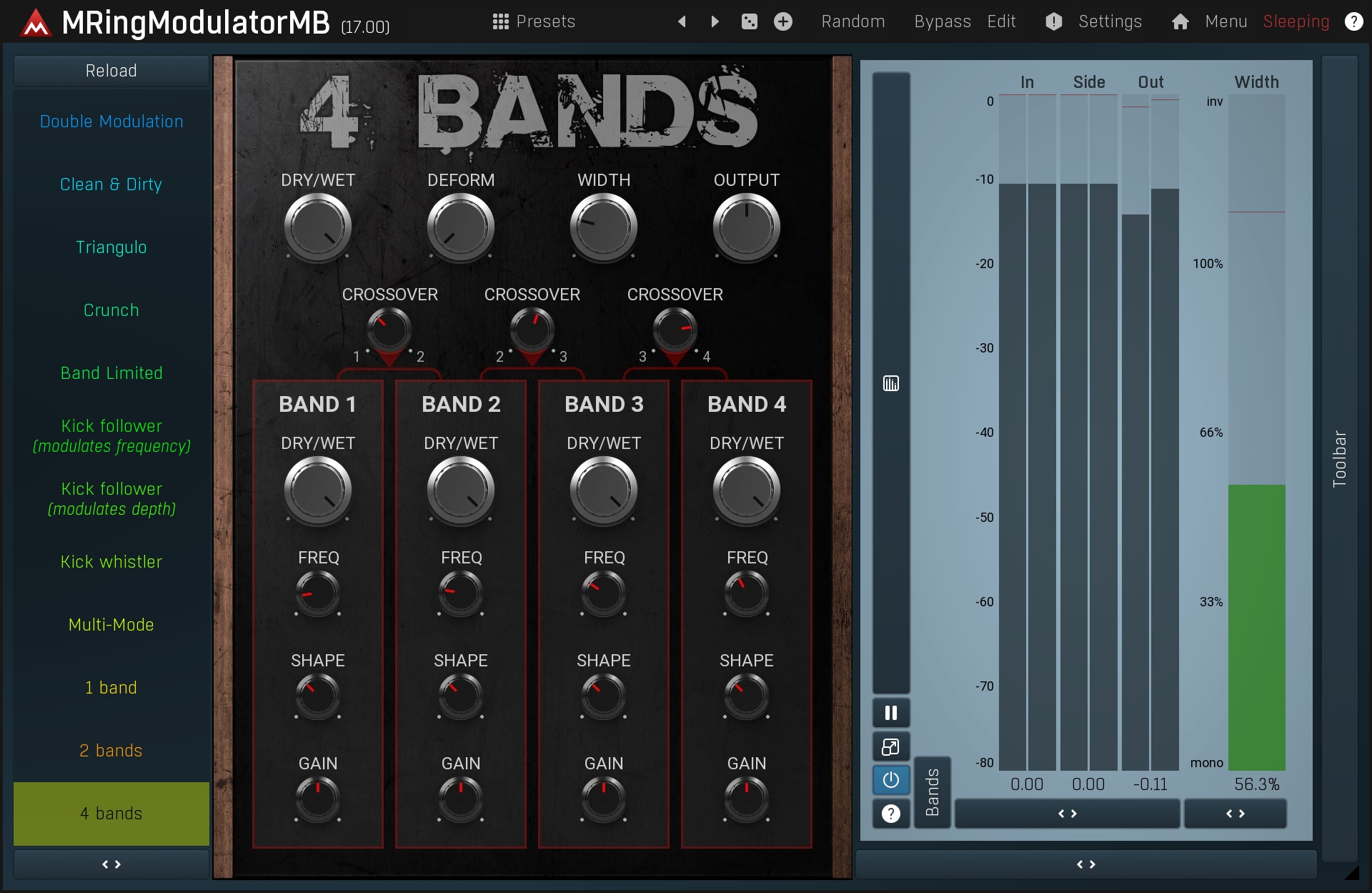Click the home icon beside Menu

click(x=1180, y=21)
